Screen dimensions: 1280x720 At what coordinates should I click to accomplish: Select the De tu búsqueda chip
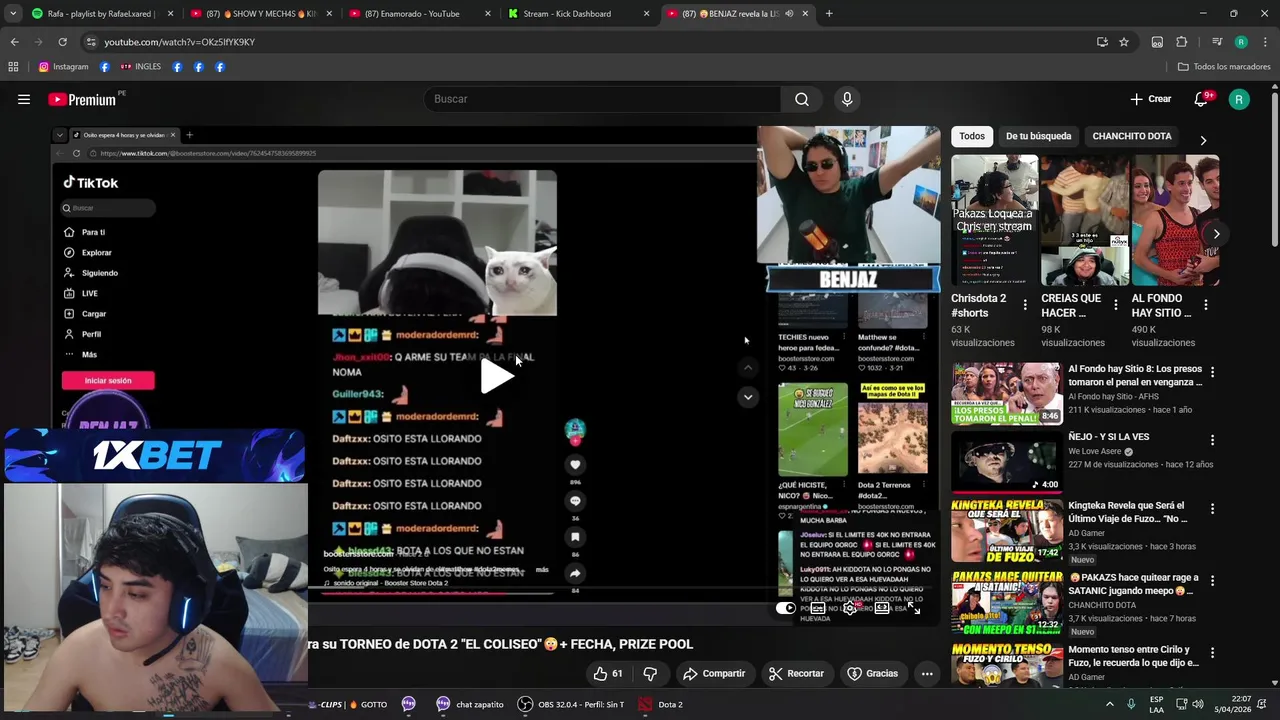point(1038,136)
